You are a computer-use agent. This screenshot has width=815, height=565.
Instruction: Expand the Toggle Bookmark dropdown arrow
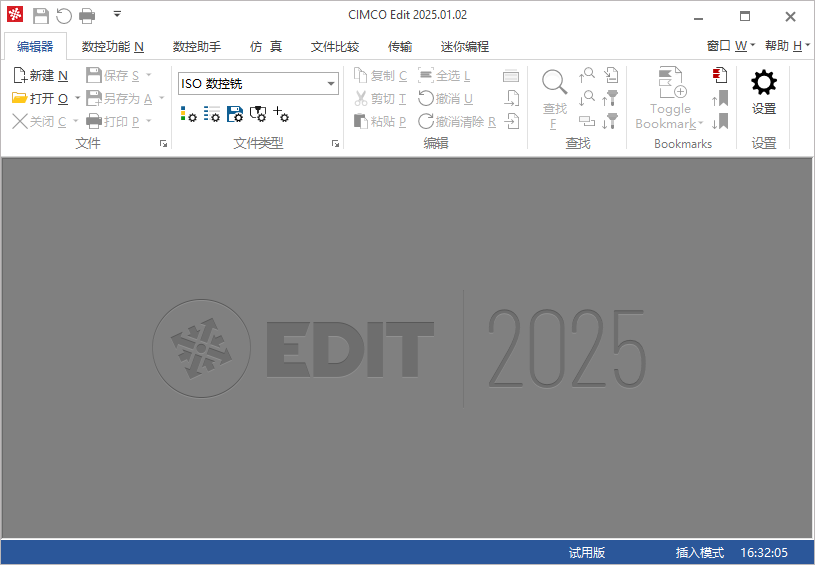[x=700, y=124]
